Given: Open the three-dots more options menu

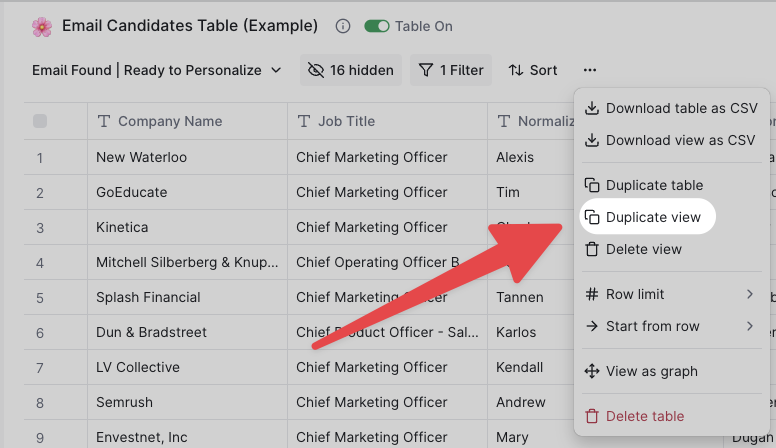Looking at the screenshot, I should click(x=589, y=70).
